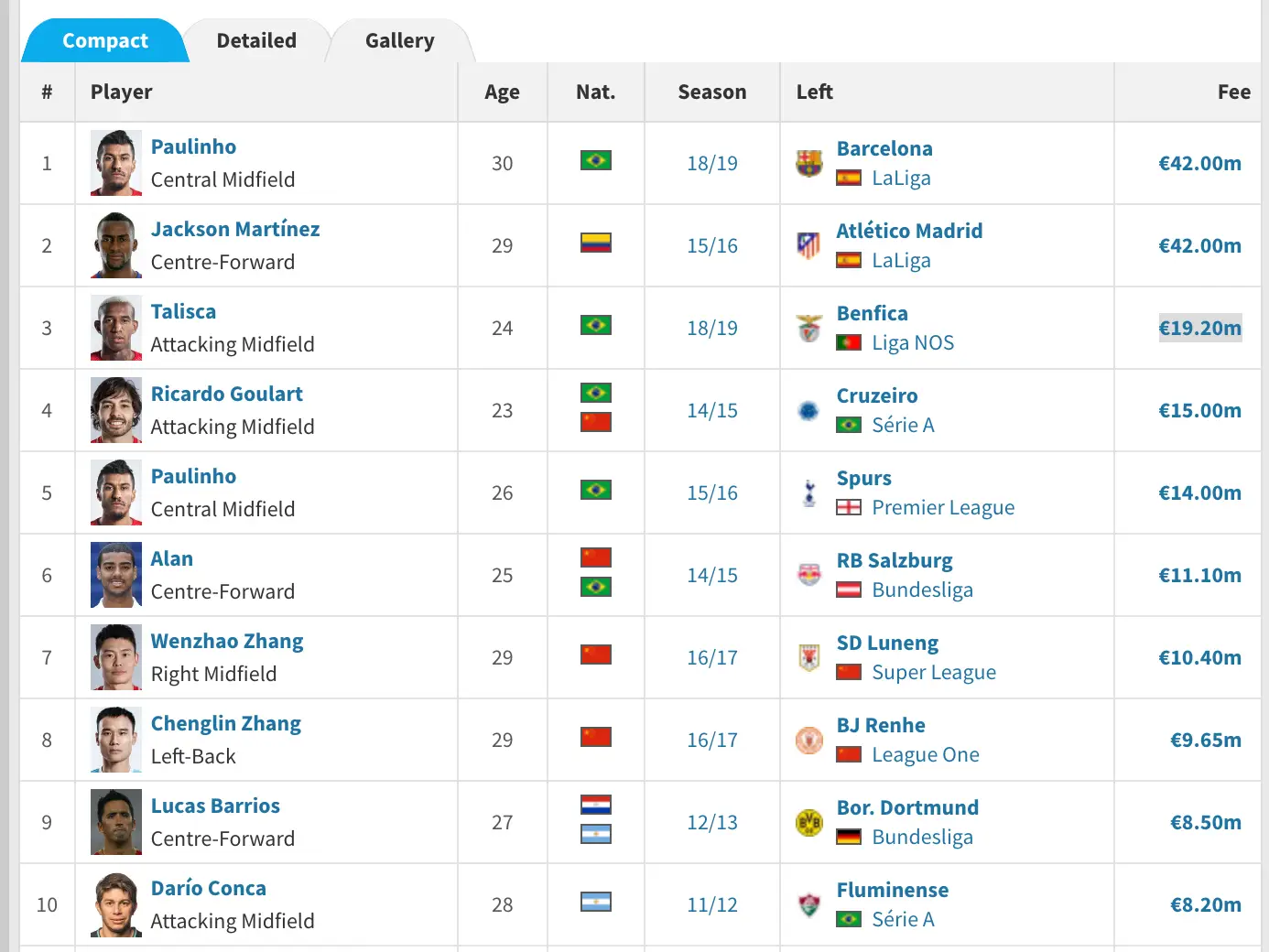1269x952 pixels.
Task: Click Ricardo Goulart's profile photo
Action: (x=115, y=410)
